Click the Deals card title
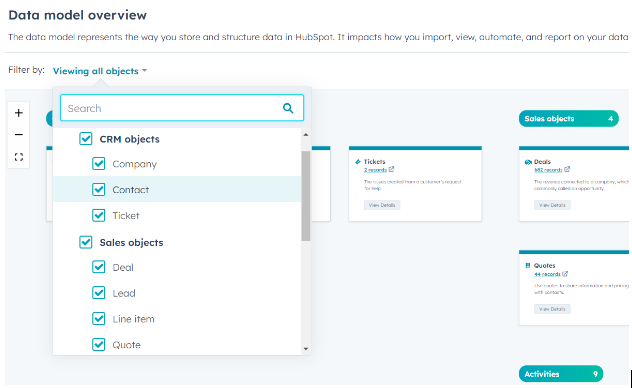This screenshot has height=388, width=632. pos(542,162)
